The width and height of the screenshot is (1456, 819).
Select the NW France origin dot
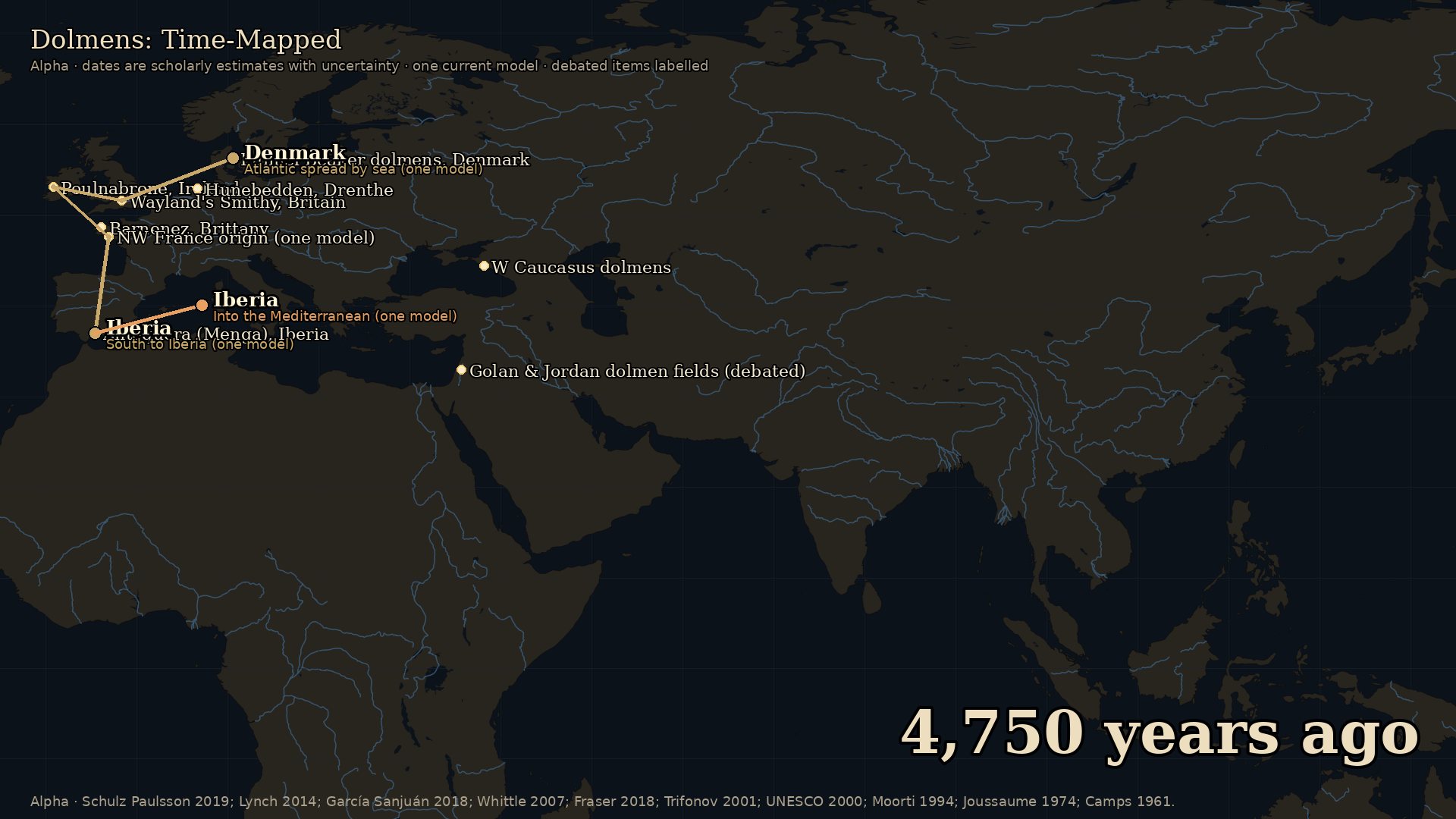pyautogui.click(x=108, y=237)
